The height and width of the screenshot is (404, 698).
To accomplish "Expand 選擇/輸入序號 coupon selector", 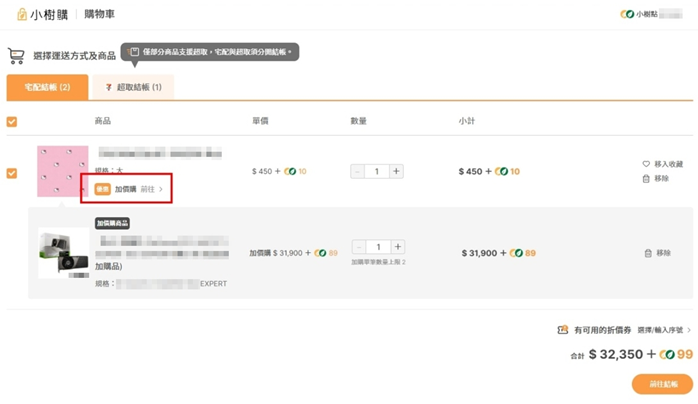I will point(663,329).
